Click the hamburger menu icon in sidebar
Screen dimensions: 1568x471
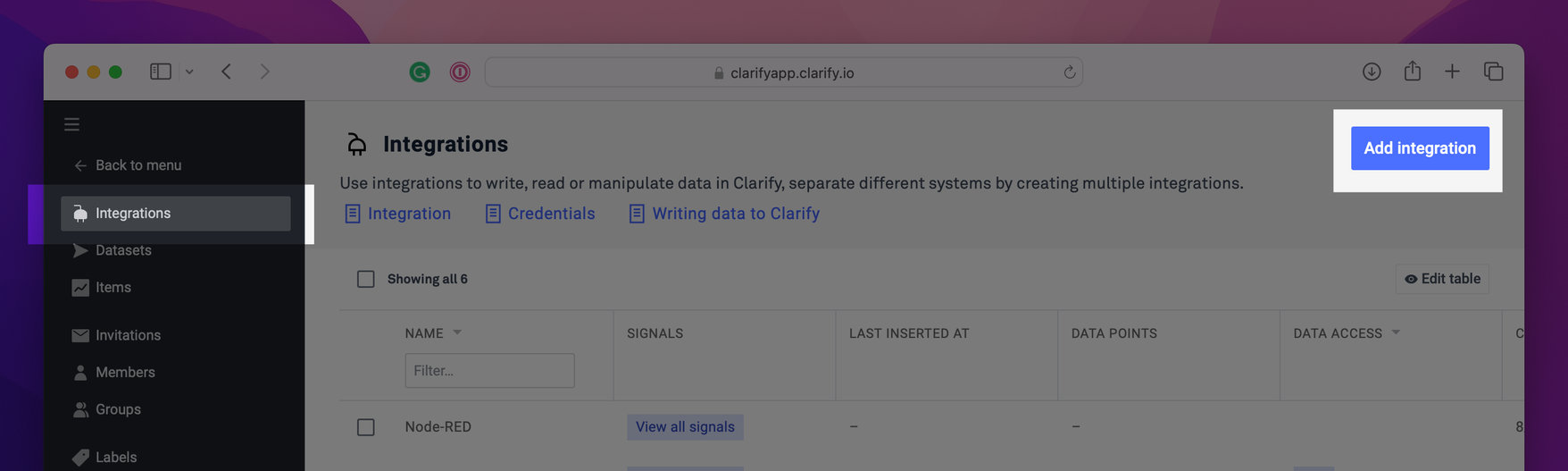click(x=71, y=124)
